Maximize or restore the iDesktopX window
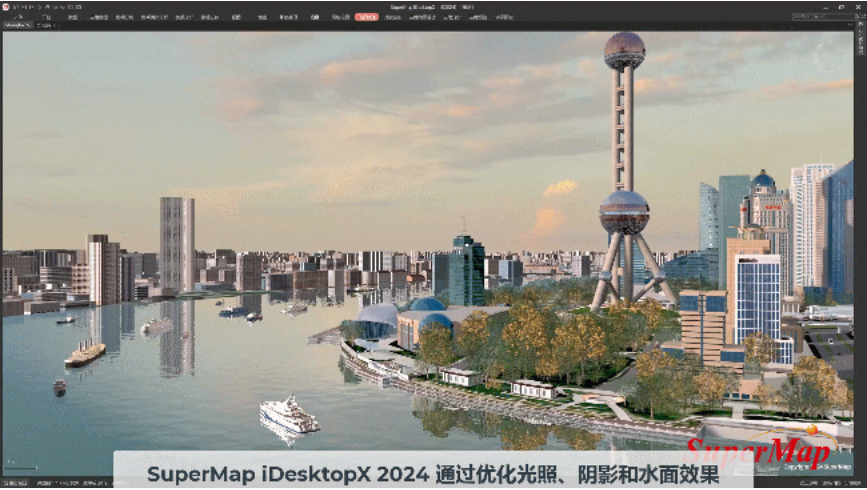Viewport: 867px width, 490px height. pyautogui.click(x=842, y=7)
